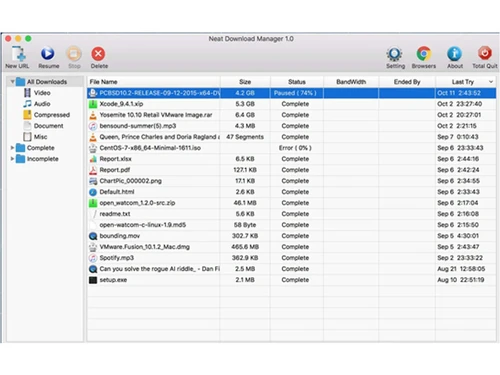This screenshot has width=500, height=375.
Task: Sort by Size column header
Action: click(x=245, y=82)
